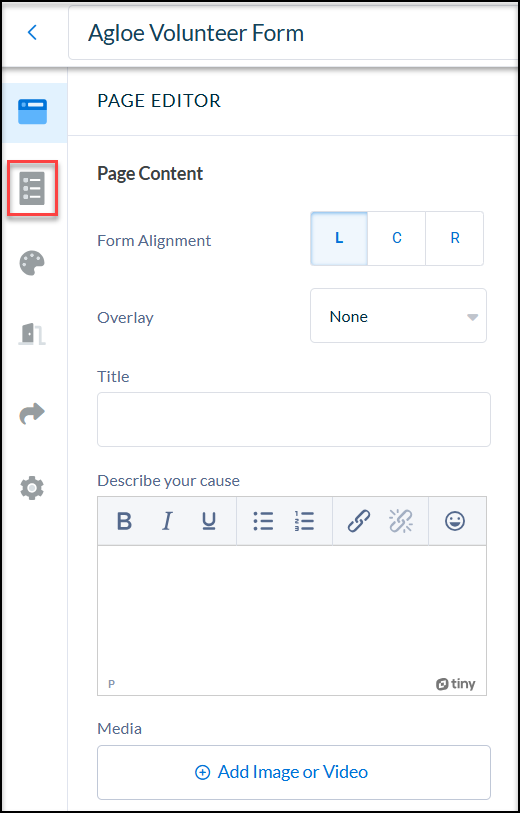Screen dimensions: 520x813
Task: Open the form fields list sidebar icon
Action: pos(32,189)
